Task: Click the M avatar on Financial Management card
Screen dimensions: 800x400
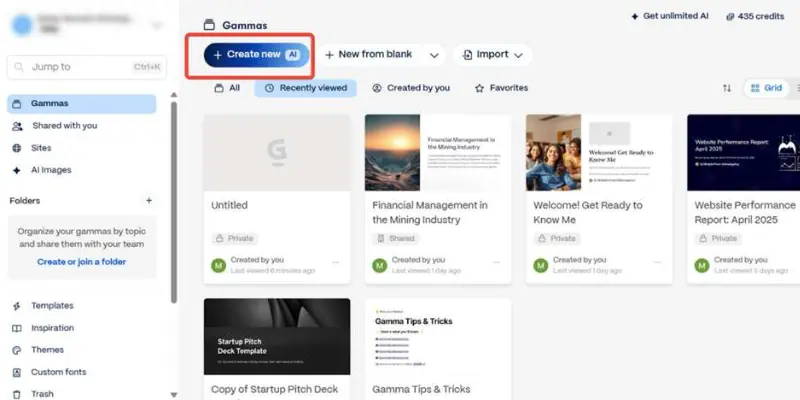Action: pos(380,265)
